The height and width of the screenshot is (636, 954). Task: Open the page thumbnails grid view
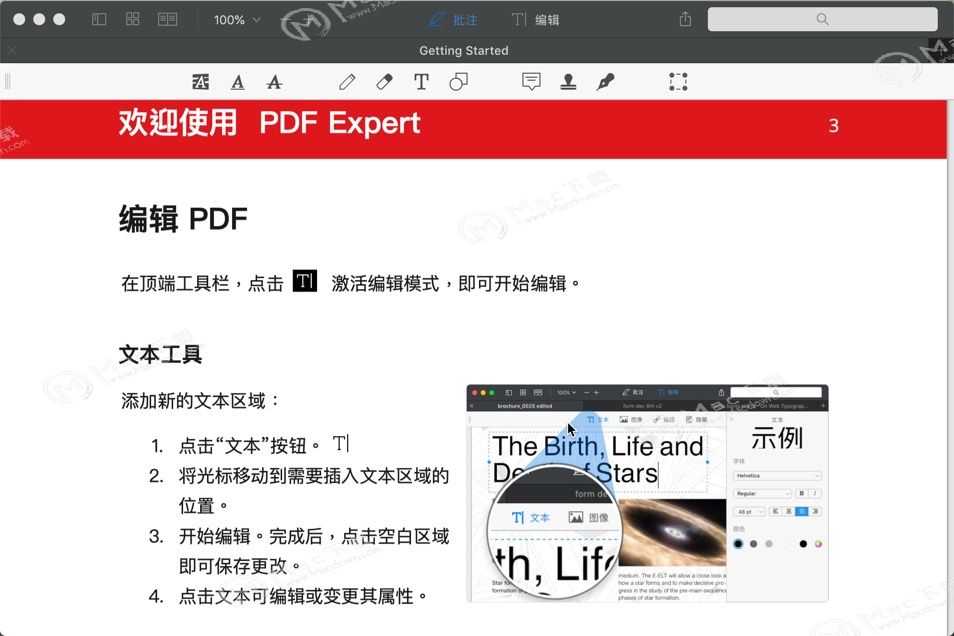coord(133,19)
